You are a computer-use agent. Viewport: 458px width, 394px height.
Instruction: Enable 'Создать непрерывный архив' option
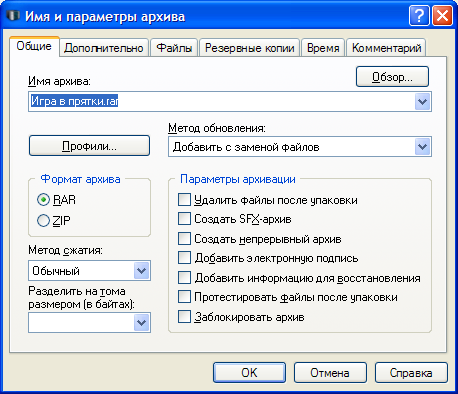[x=184, y=239]
